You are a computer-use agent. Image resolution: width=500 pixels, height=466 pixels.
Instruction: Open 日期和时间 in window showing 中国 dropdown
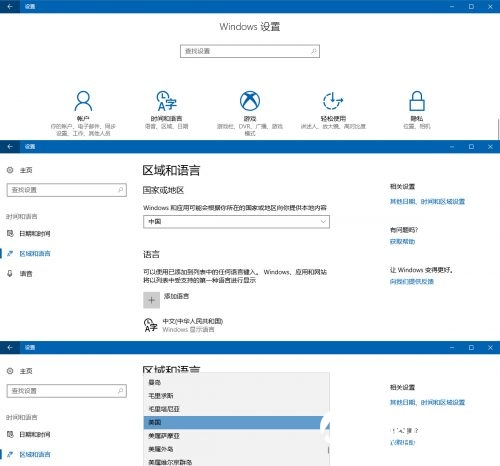[28, 233]
